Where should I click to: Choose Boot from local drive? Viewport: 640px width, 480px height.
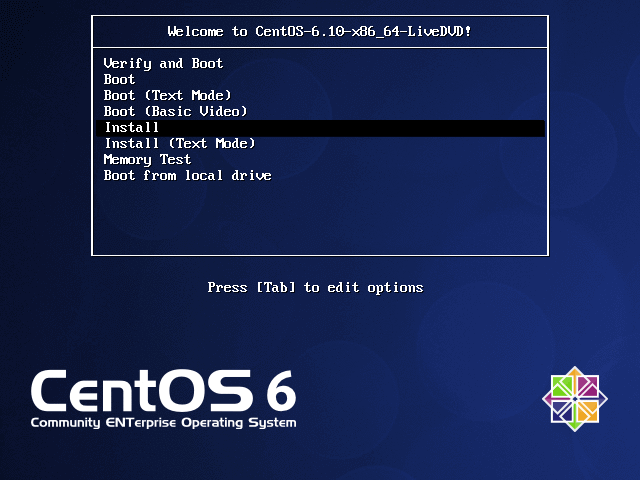(187, 175)
